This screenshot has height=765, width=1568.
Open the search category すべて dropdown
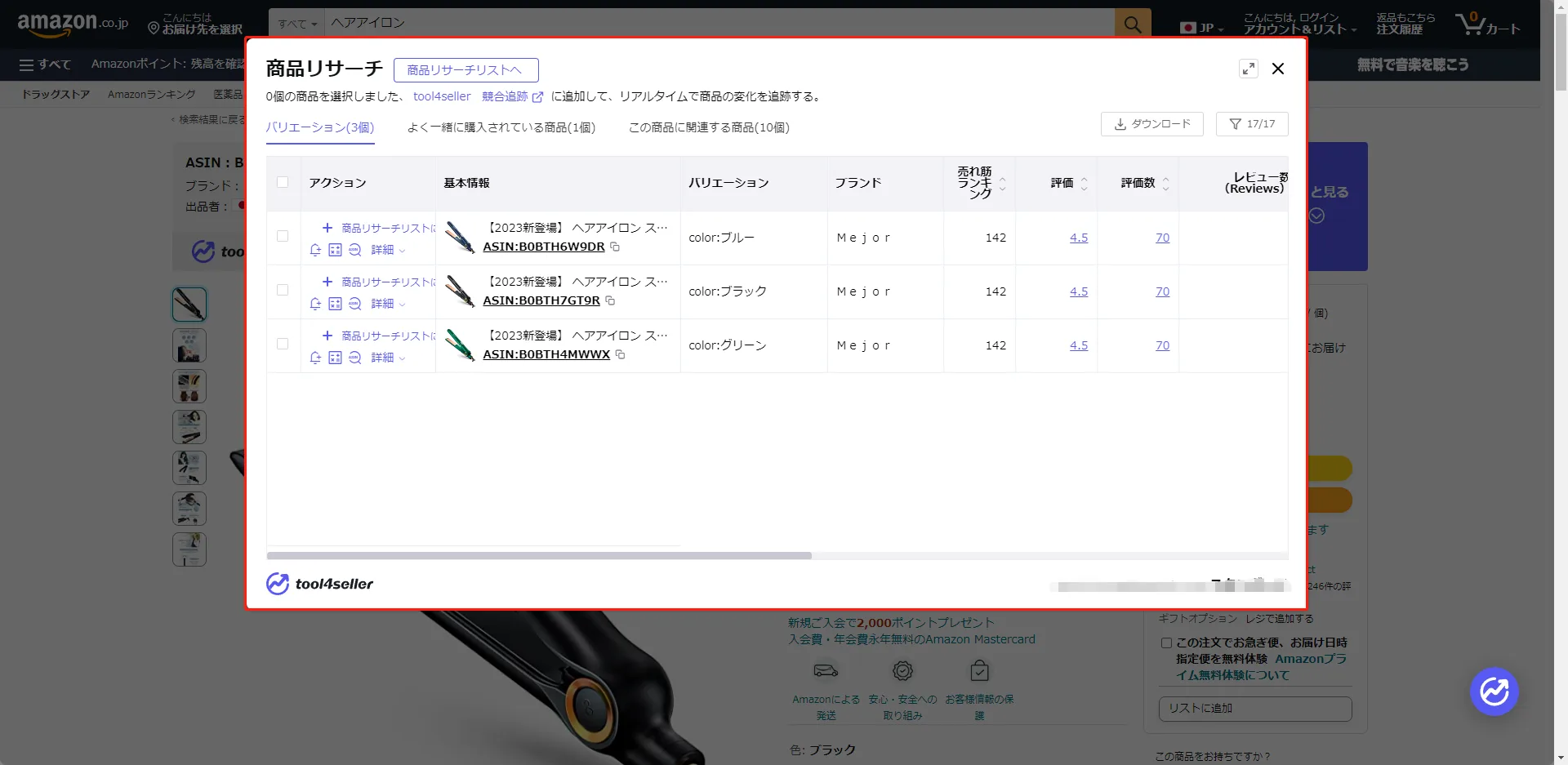pos(296,24)
